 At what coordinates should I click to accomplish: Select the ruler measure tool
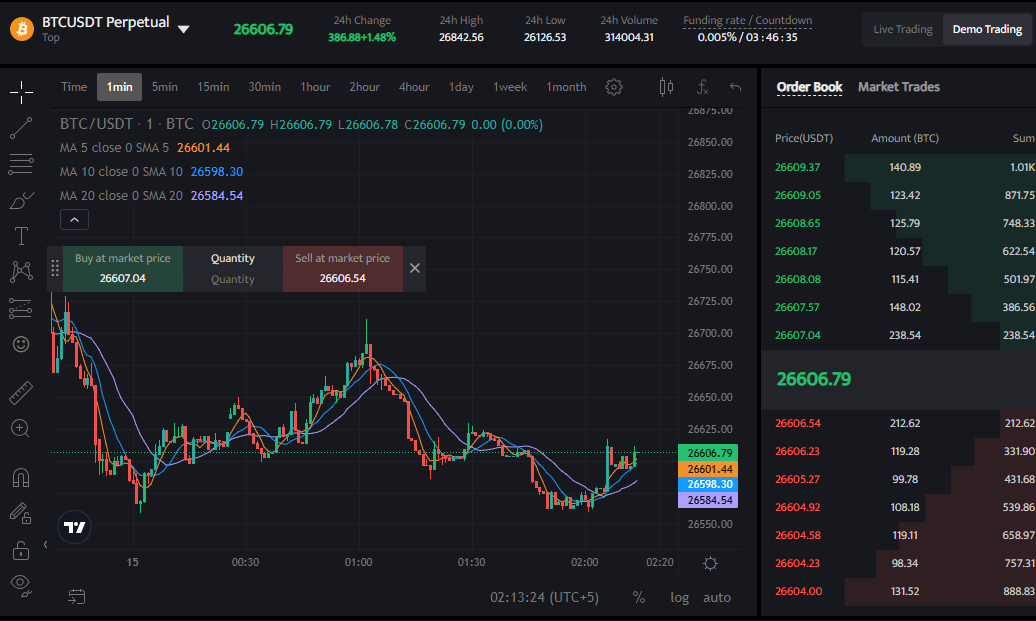pyautogui.click(x=21, y=392)
